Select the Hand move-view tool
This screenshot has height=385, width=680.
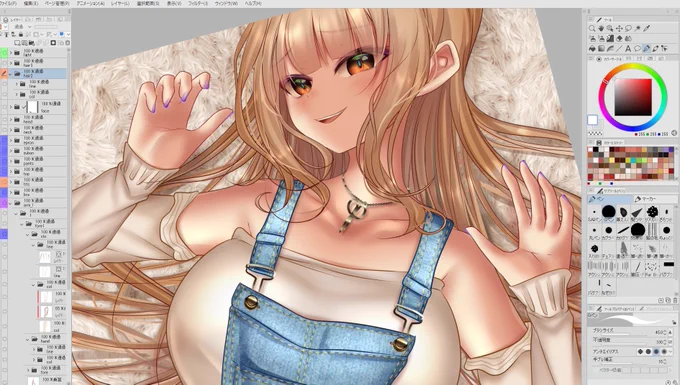coord(601,28)
